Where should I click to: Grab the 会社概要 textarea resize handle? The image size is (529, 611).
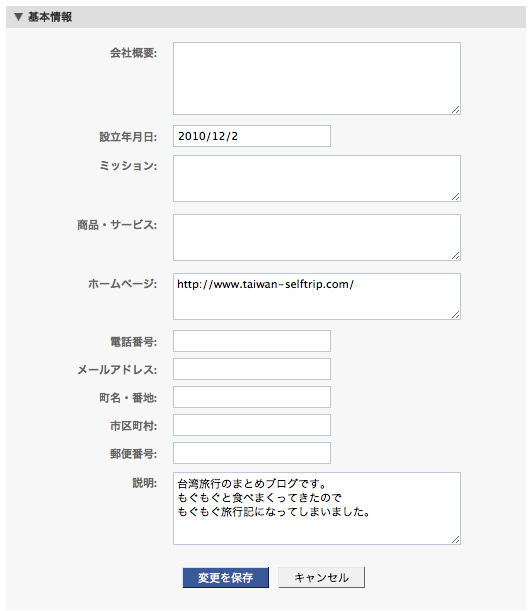coord(455,110)
